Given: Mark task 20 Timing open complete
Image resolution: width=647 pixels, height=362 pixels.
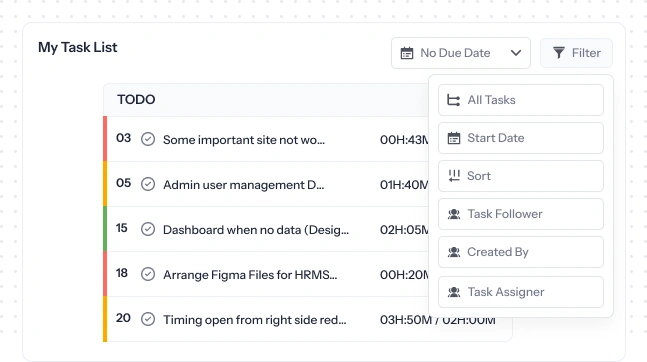Looking at the screenshot, I should 148,319.
